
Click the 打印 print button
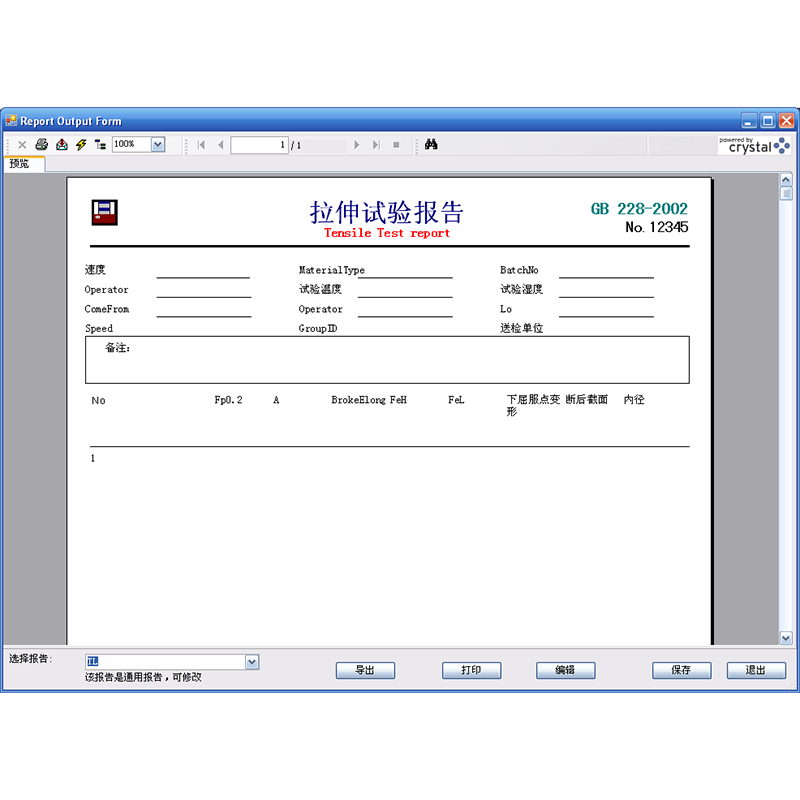(x=471, y=670)
